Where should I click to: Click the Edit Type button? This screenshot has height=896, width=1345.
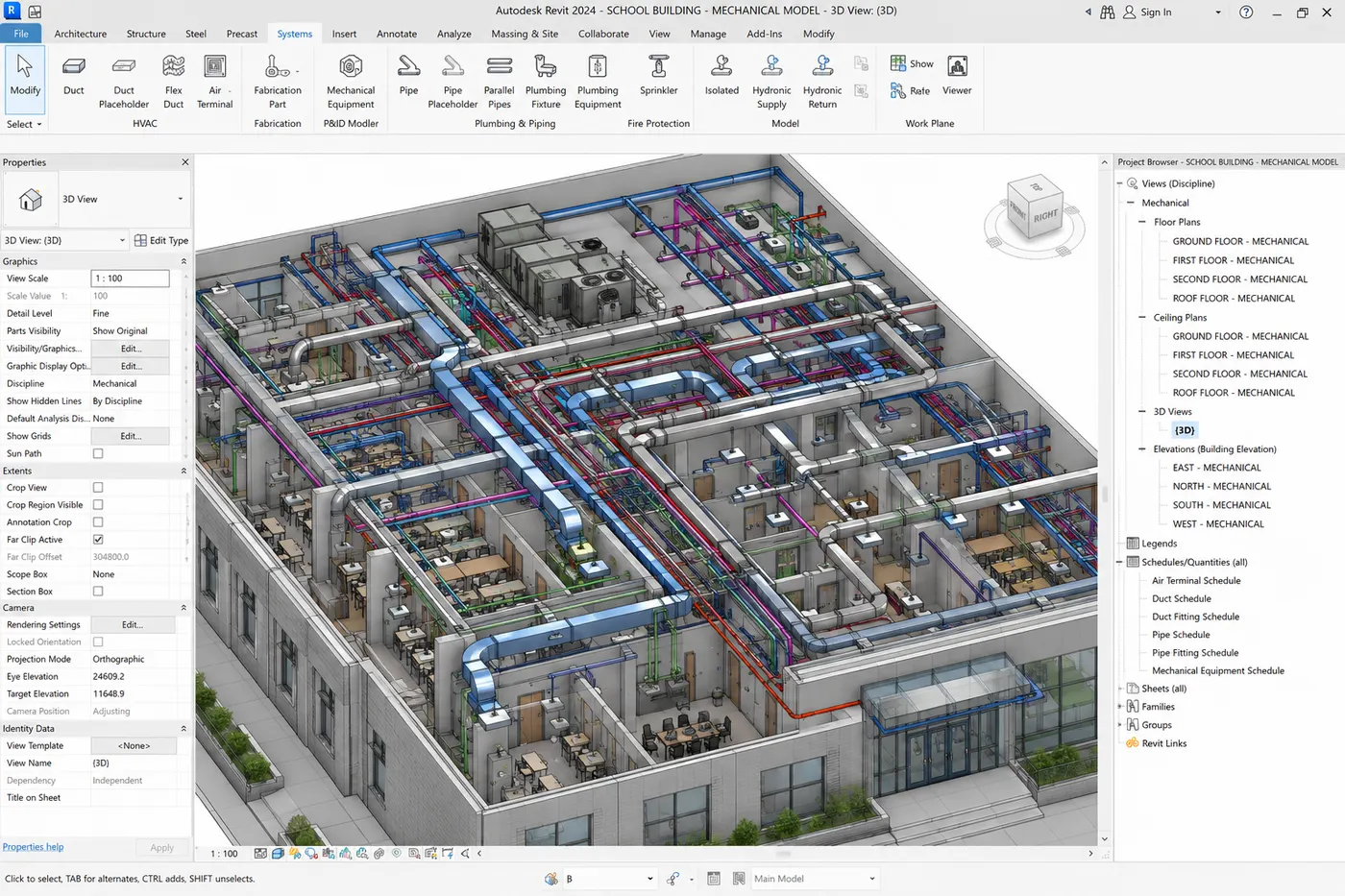coord(161,240)
